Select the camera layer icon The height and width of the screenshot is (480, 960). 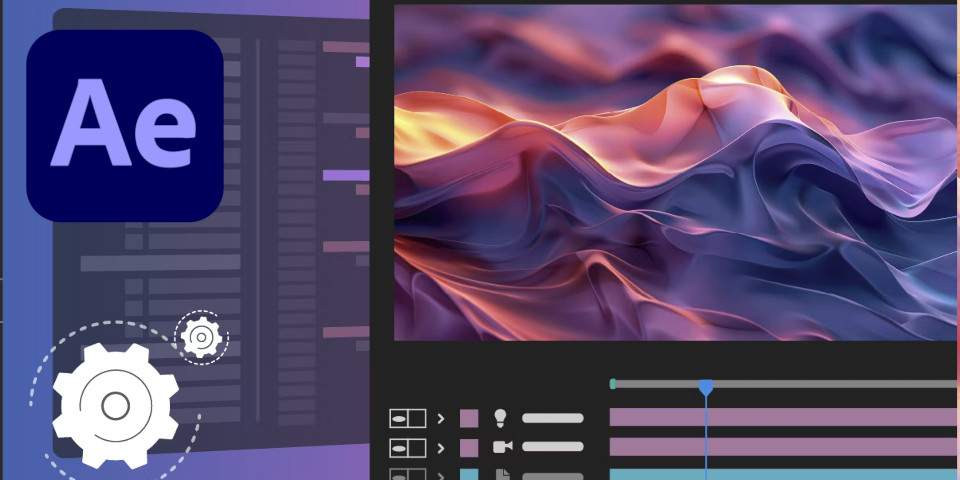point(501,447)
